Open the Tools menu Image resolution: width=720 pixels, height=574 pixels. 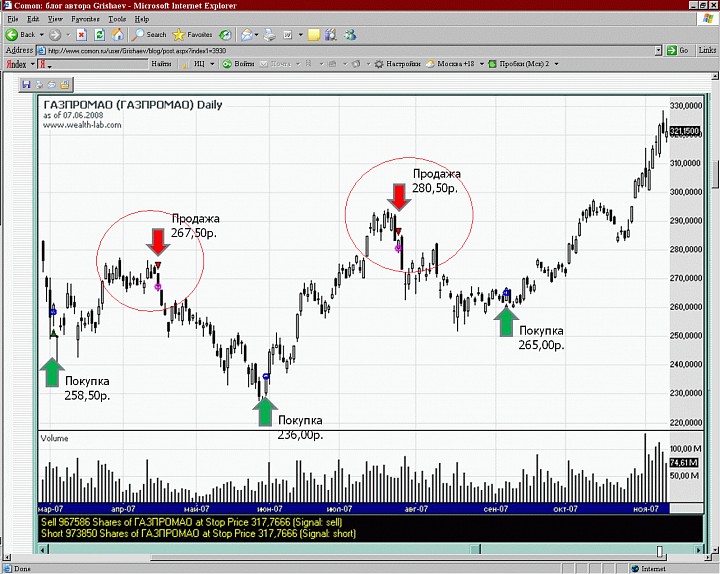click(x=117, y=19)
